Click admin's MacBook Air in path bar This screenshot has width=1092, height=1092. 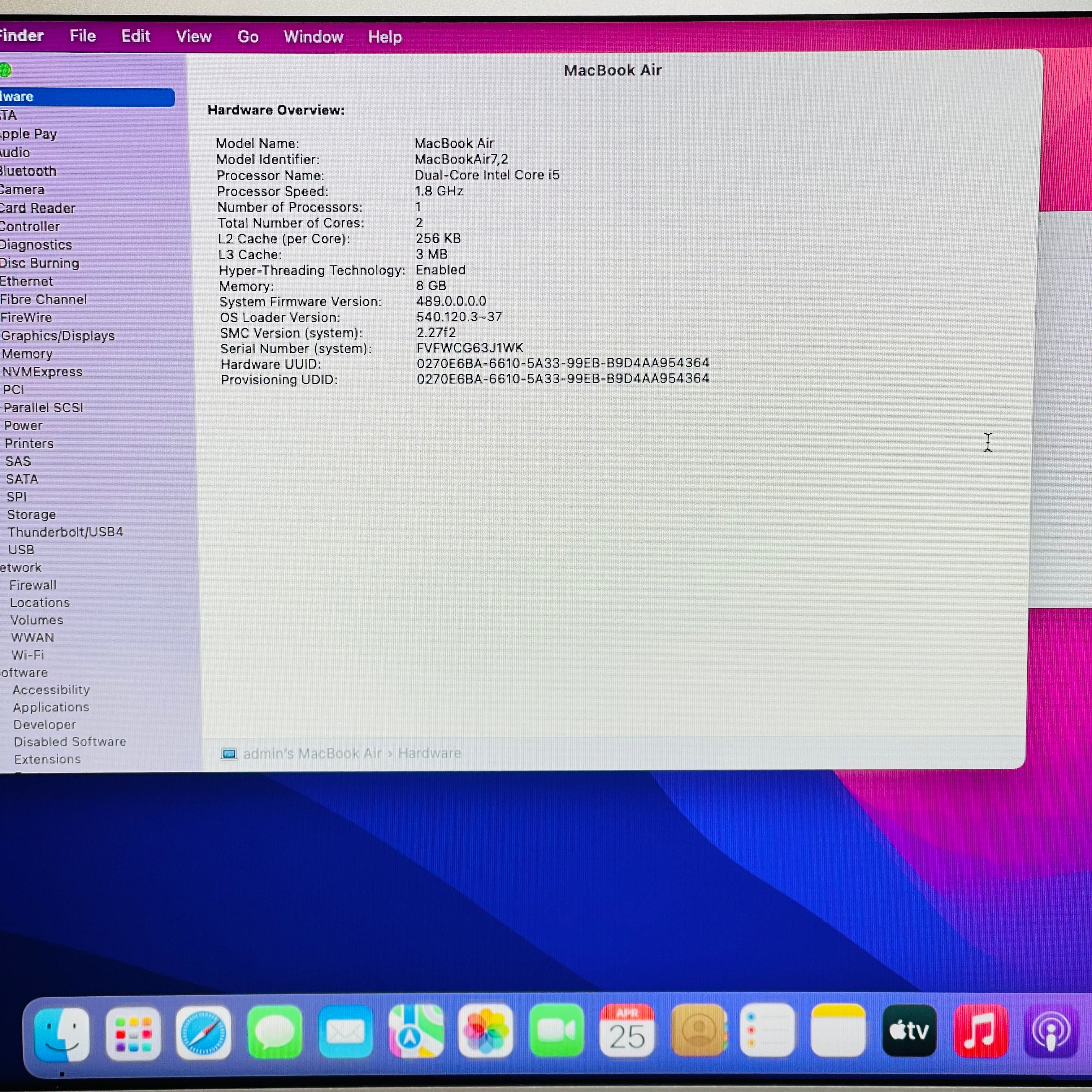point(313,754)
